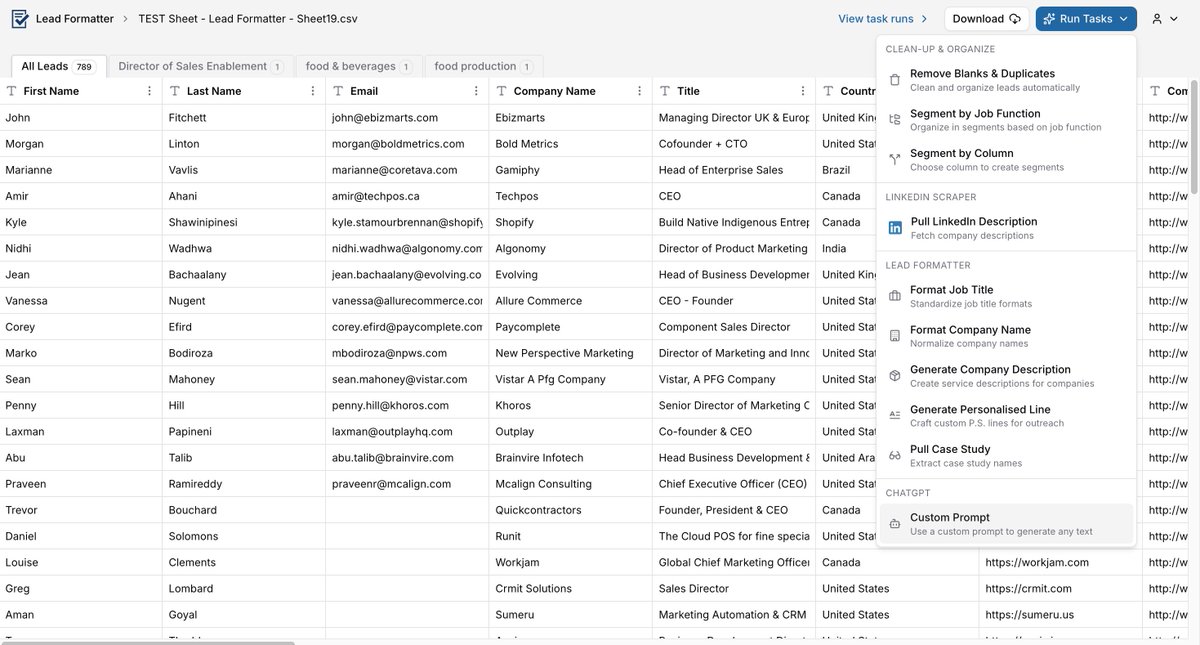Choose Segment by Column task
1200x645 pixels.
click(x=1006, y=160)
